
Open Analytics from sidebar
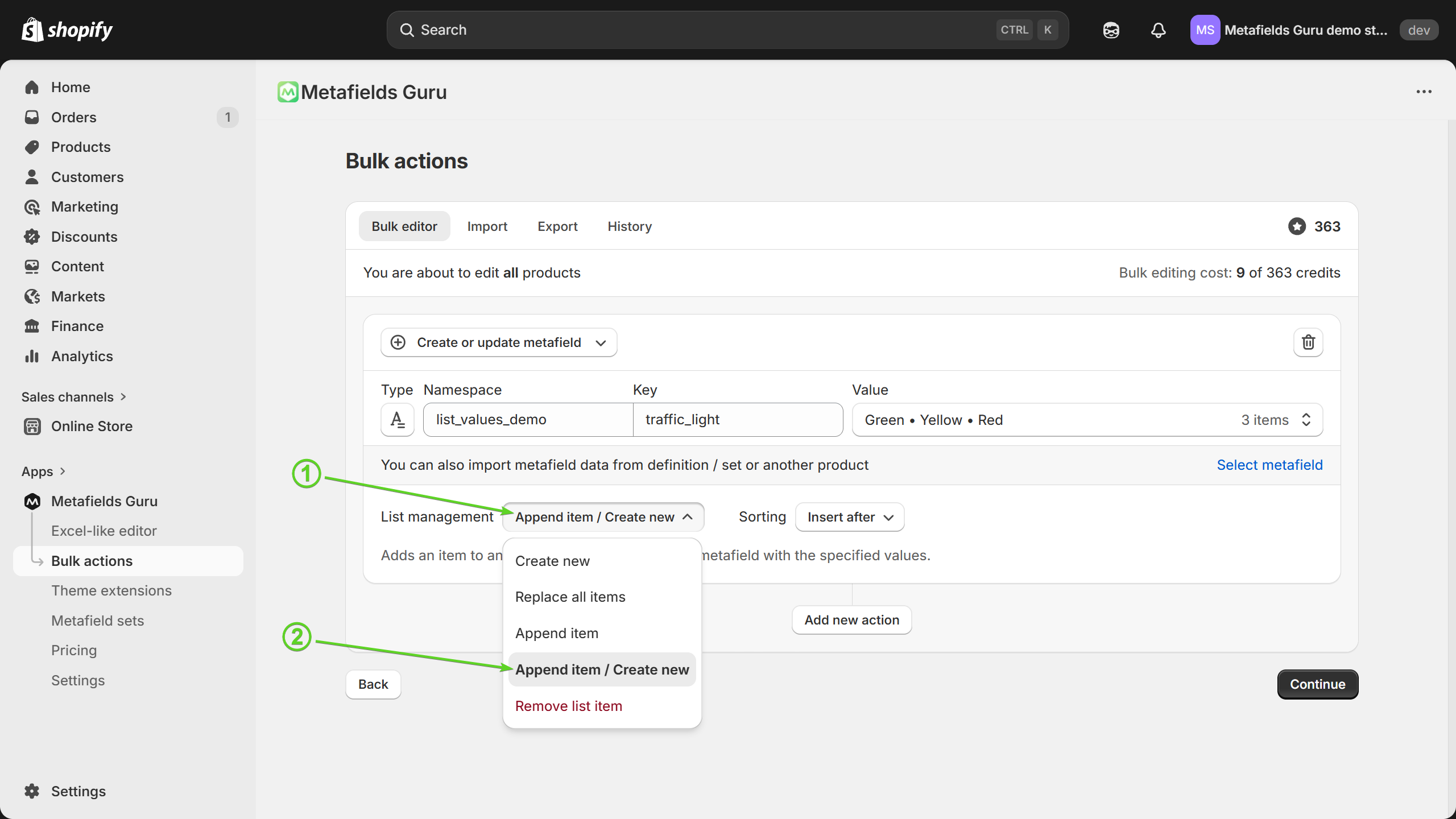(82, 356)
